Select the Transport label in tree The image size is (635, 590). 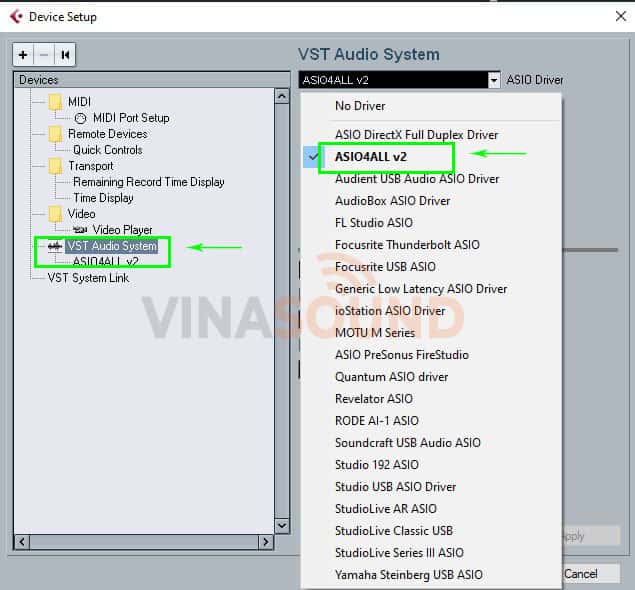pos(91,166)
